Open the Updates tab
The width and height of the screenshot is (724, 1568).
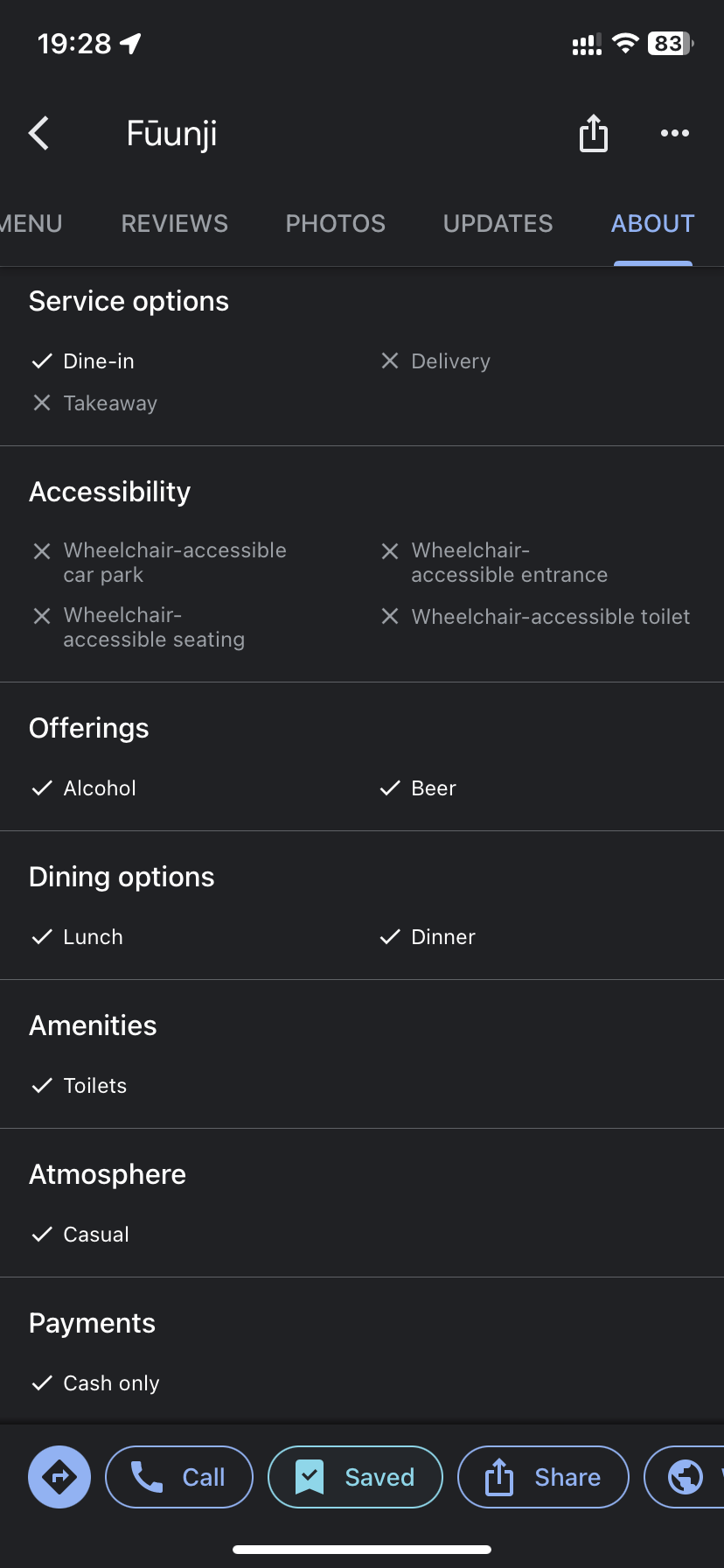pyautogui.click(x=498, y=224)
